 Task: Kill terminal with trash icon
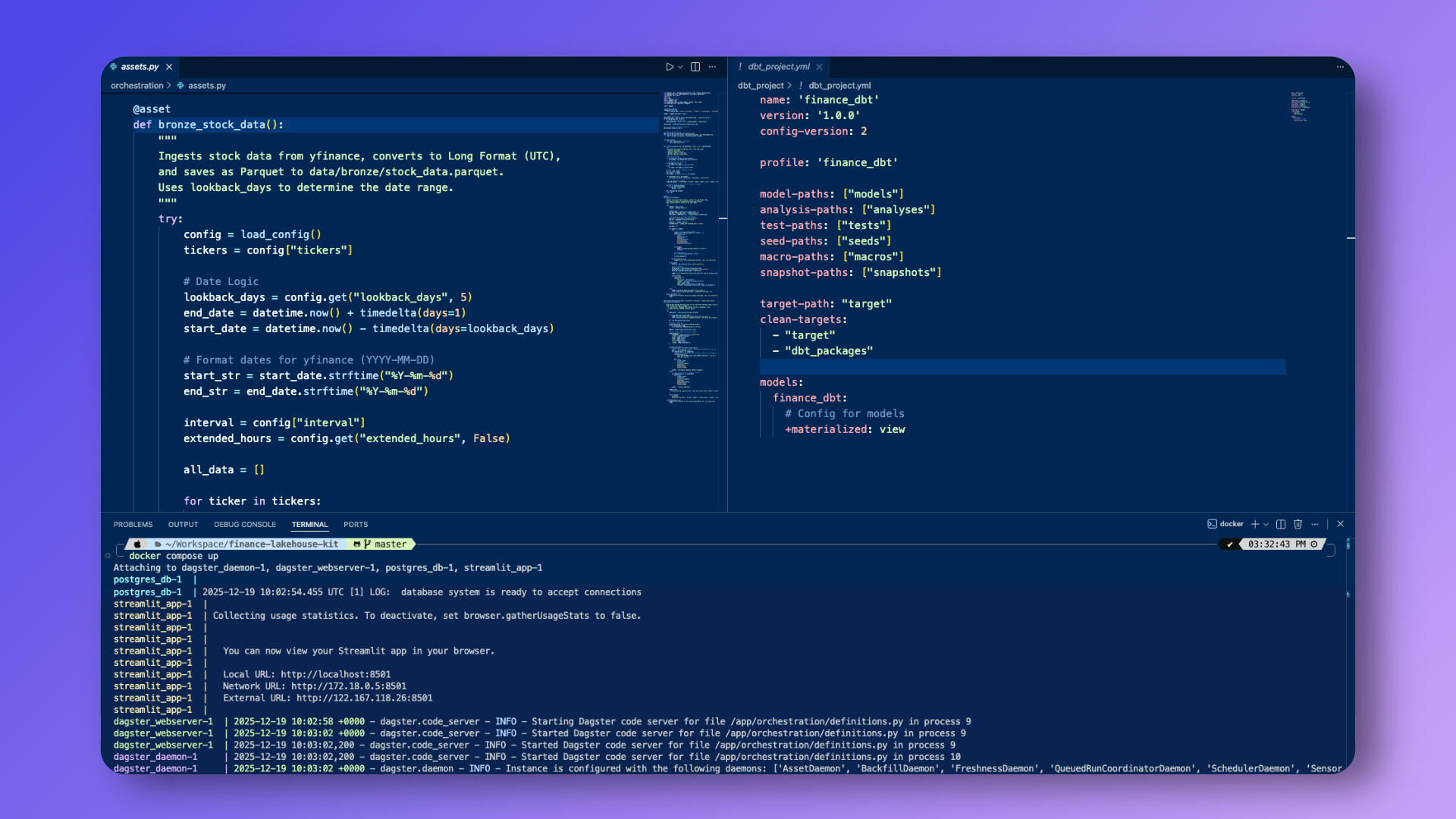tap(1298, 524)
